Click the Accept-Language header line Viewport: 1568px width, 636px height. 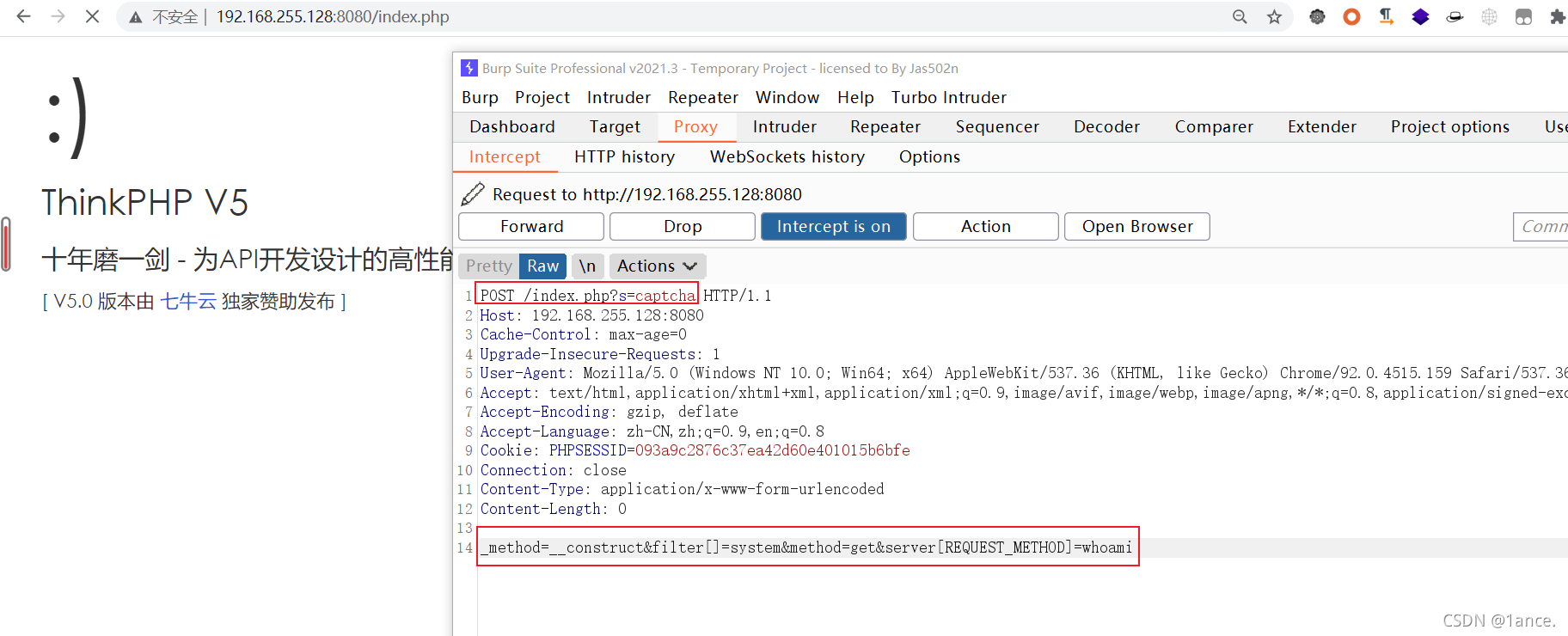coord(652,431)
